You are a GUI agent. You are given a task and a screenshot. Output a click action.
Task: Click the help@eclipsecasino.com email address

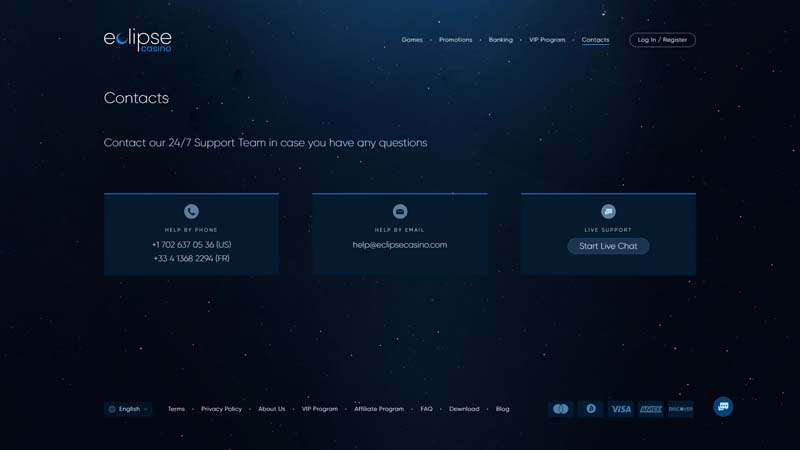400,245
